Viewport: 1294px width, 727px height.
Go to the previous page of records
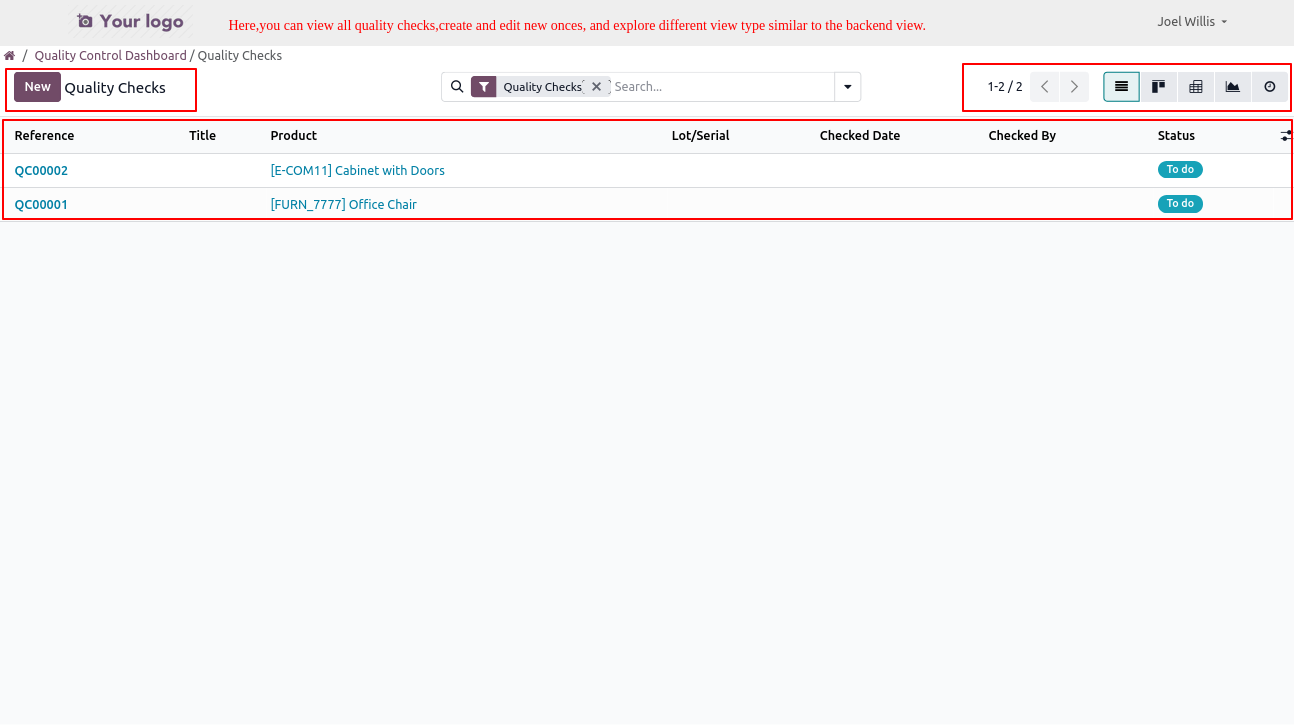tap(1044, 87)
